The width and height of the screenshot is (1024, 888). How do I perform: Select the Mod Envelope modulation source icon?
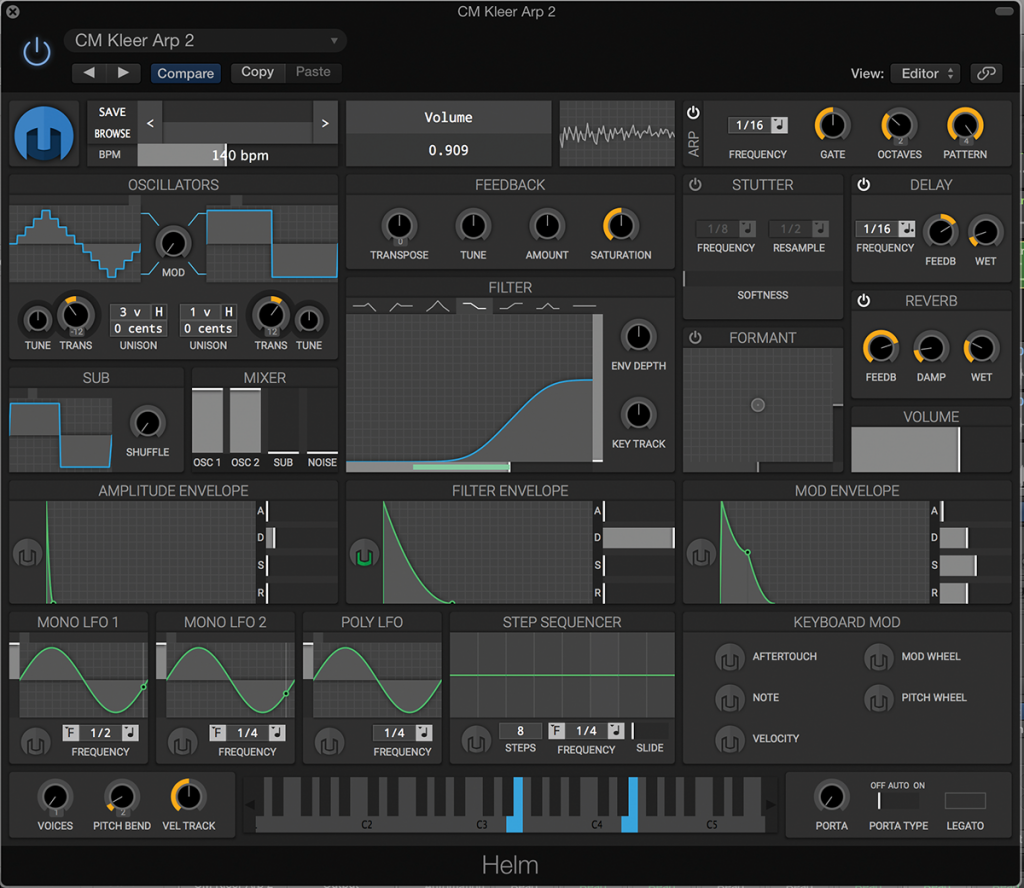[x=701, y=556]
